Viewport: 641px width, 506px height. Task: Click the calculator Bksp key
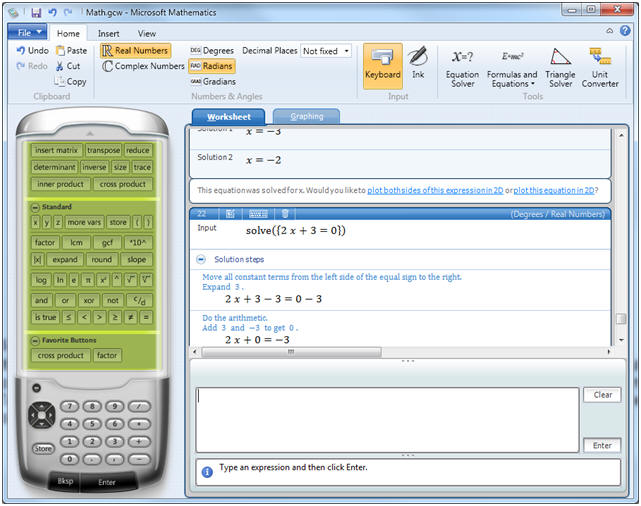(65, 481)
